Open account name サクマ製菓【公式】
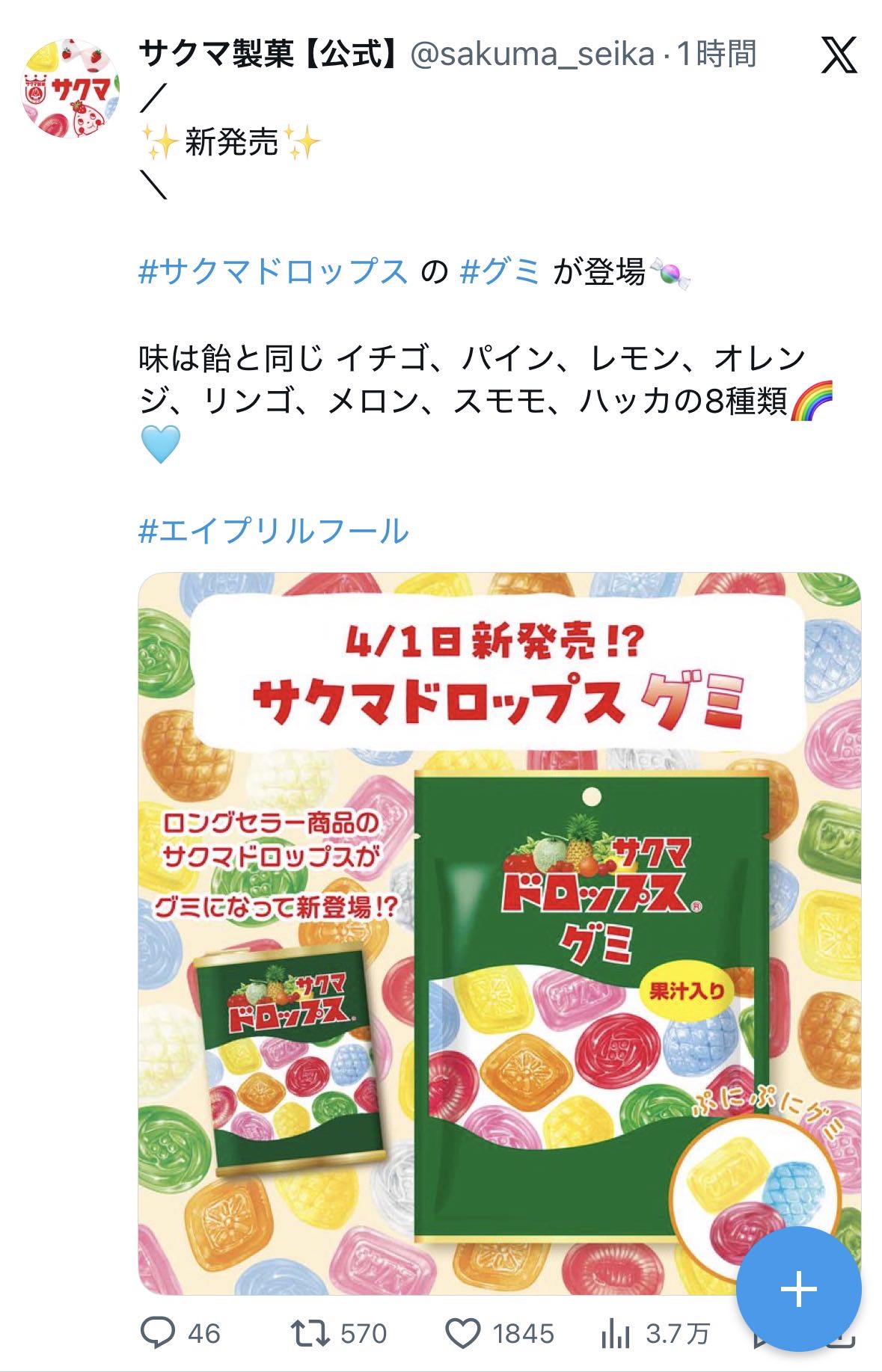This screenshot has height=1372, width=882. coord(270,54)
